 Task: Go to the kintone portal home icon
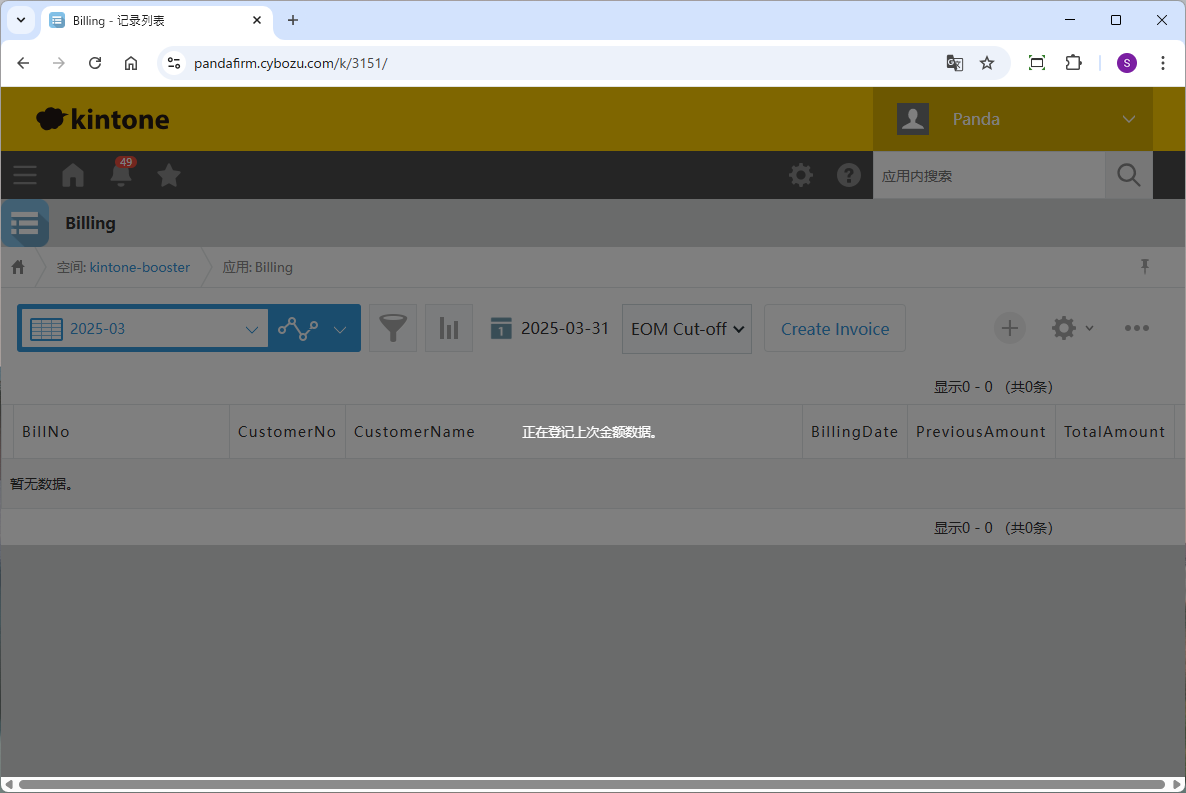[x=73, y=175]
